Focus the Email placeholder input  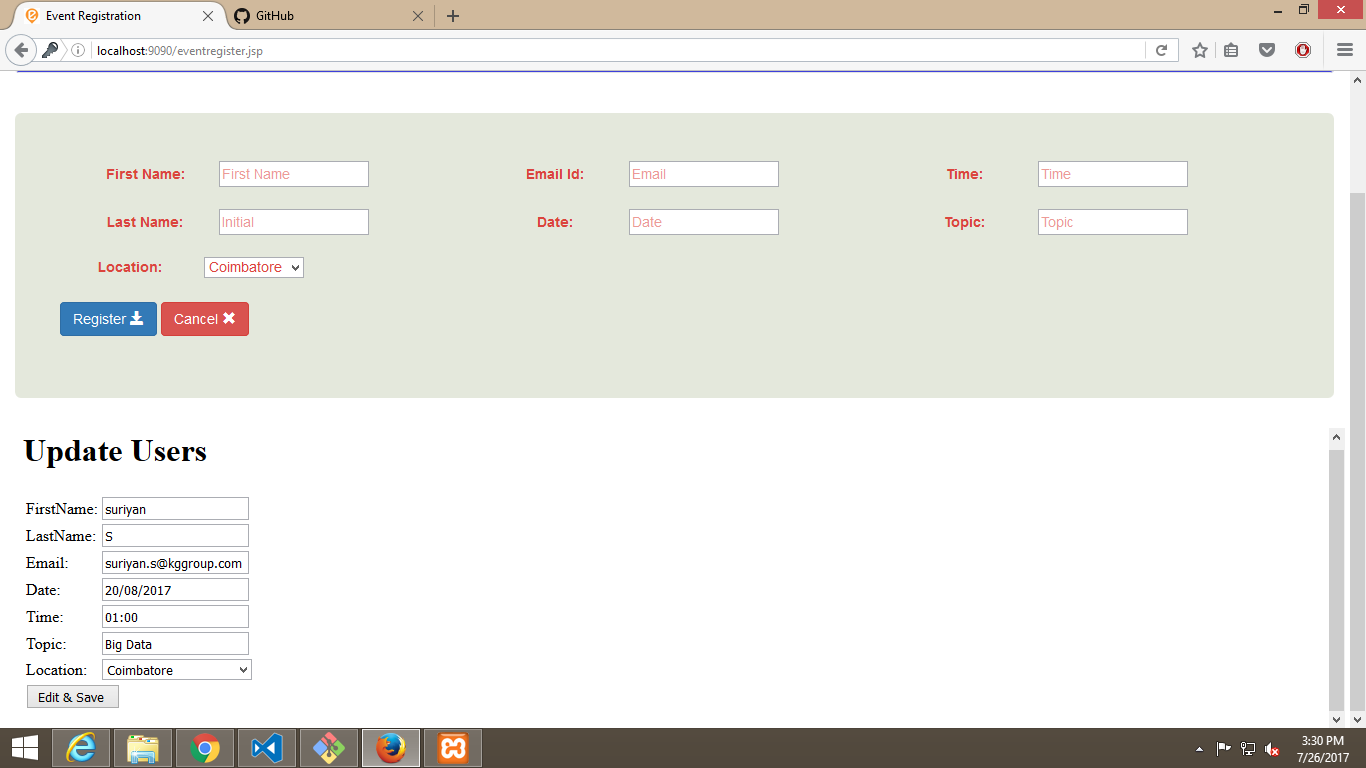coord(704,174)
